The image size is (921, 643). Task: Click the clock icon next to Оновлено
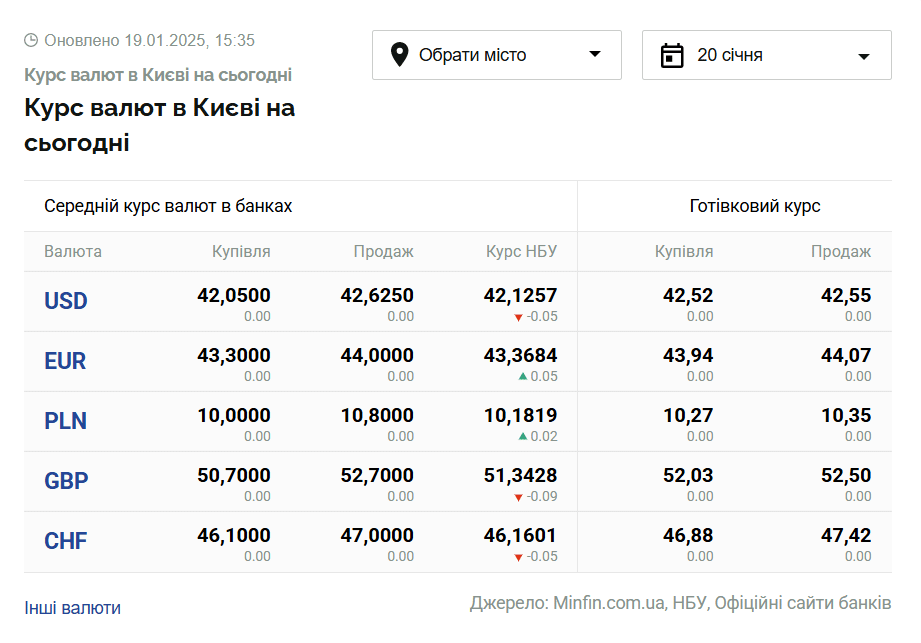click(x=31, y=41)
